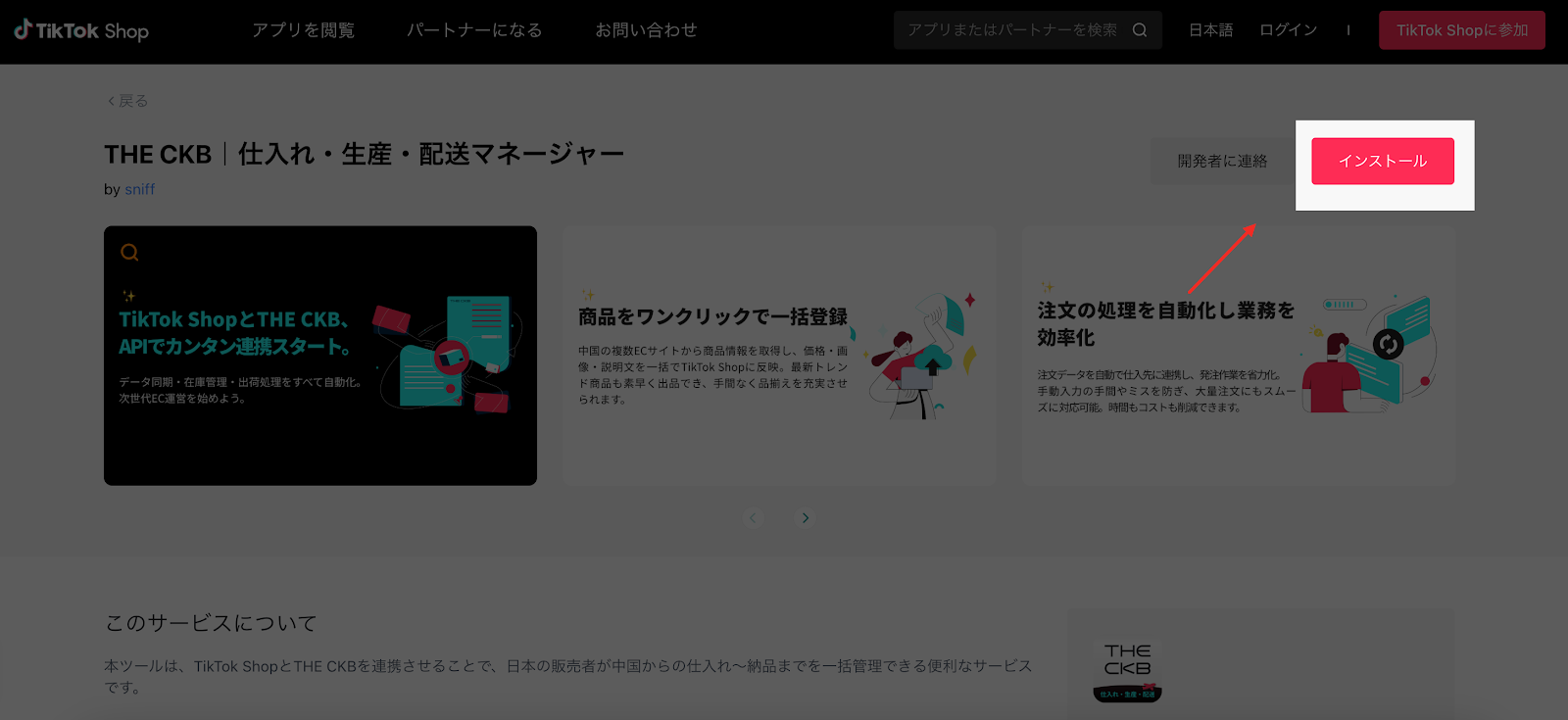Click the このサービスについて heading
This screenshot has height=720, width=1568.
[x=211, y=623]
